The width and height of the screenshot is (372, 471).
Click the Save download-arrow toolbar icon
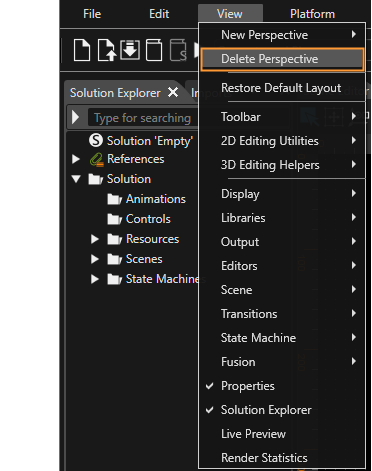pyautogui.click(x=130, y=50)
